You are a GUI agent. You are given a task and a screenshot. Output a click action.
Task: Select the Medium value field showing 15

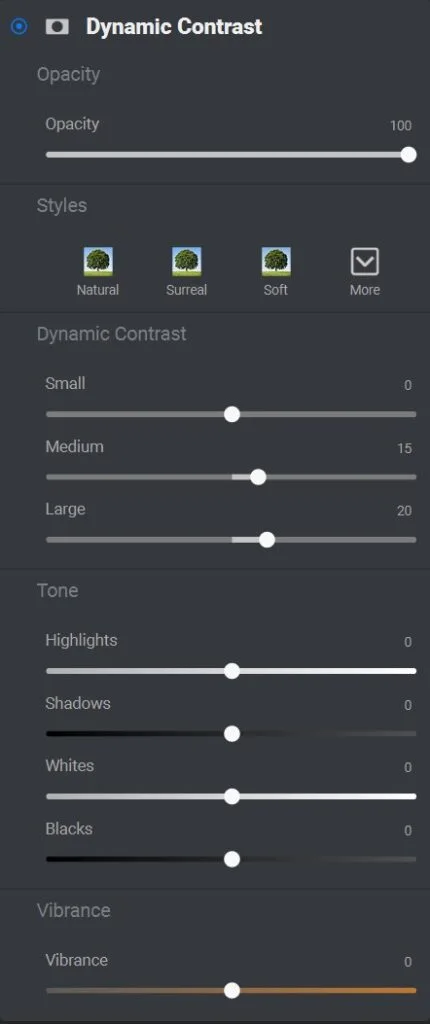pos(405,449)
